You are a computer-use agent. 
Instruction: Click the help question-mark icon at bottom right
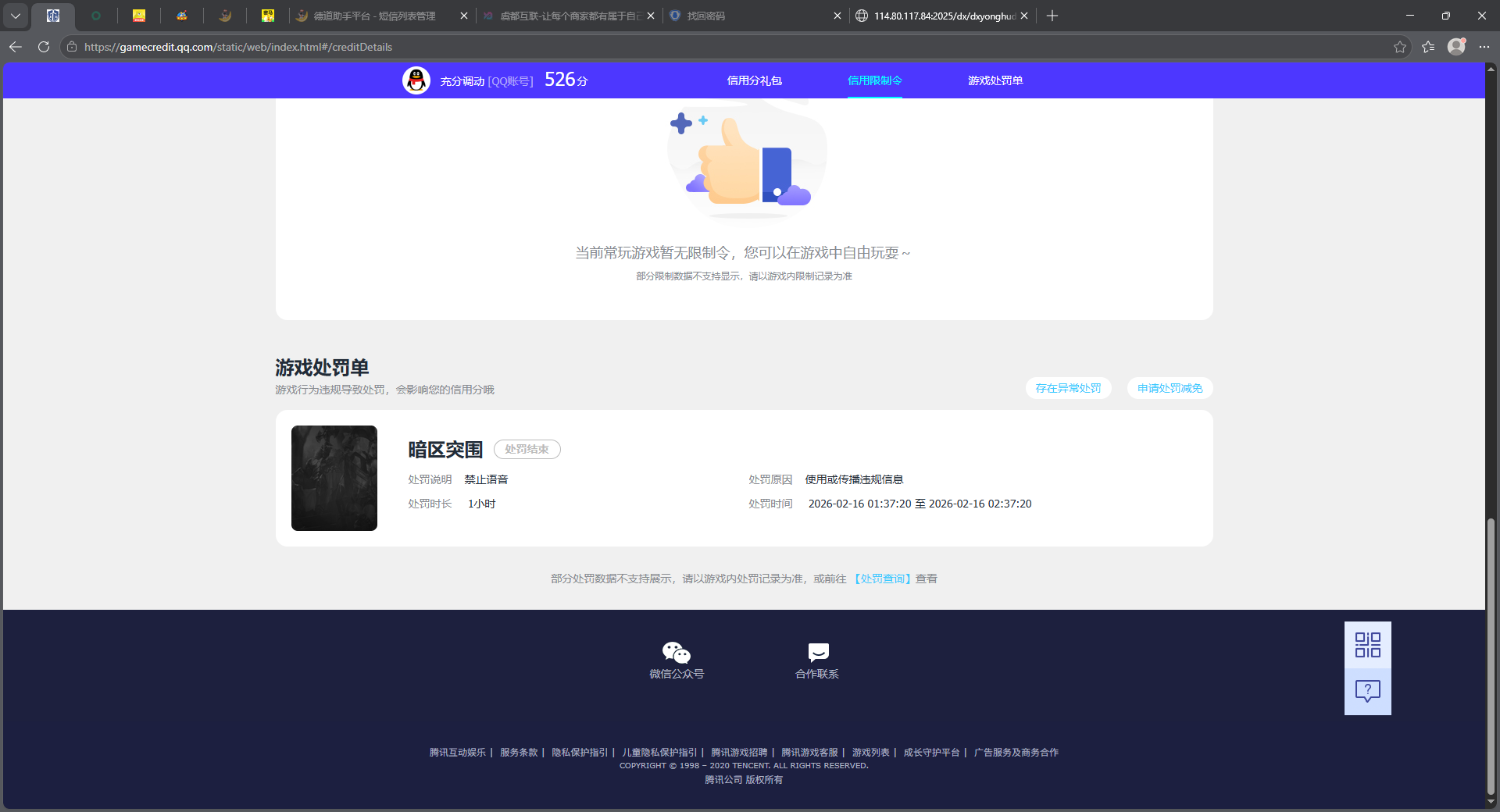pos(1366,690)
